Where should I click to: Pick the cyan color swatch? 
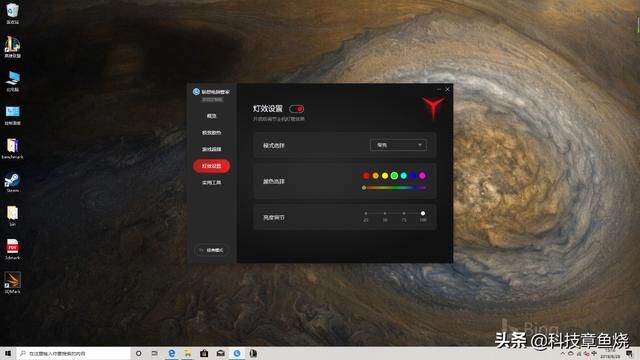coord(404,176)
